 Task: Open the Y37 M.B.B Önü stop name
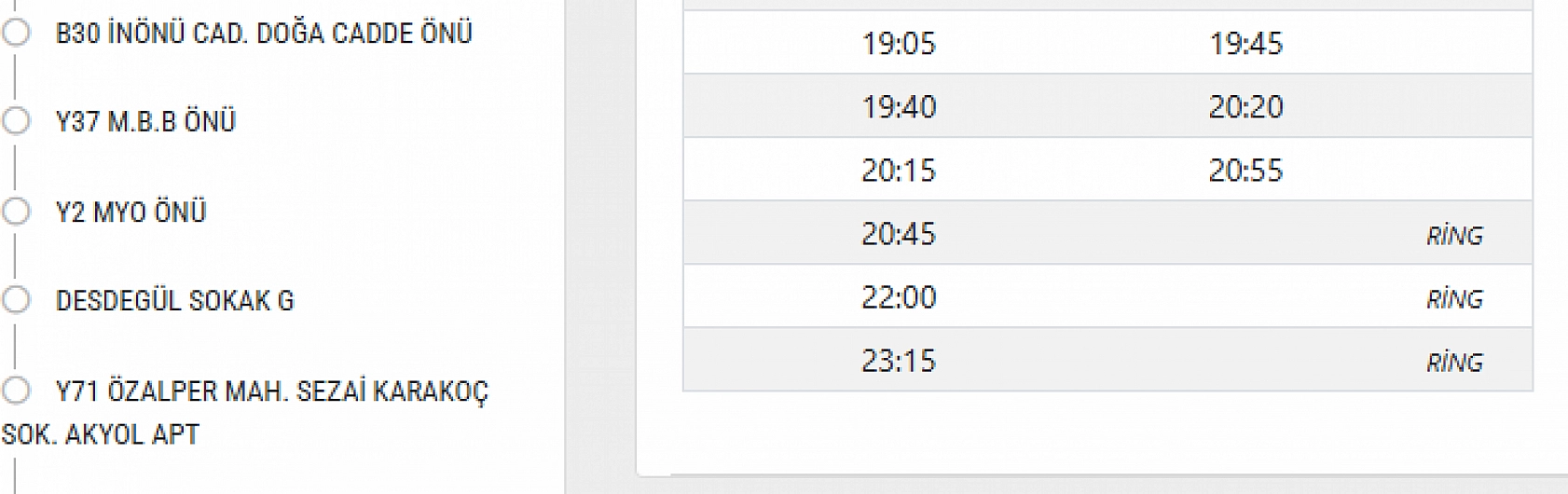click(x=145, y=121)
